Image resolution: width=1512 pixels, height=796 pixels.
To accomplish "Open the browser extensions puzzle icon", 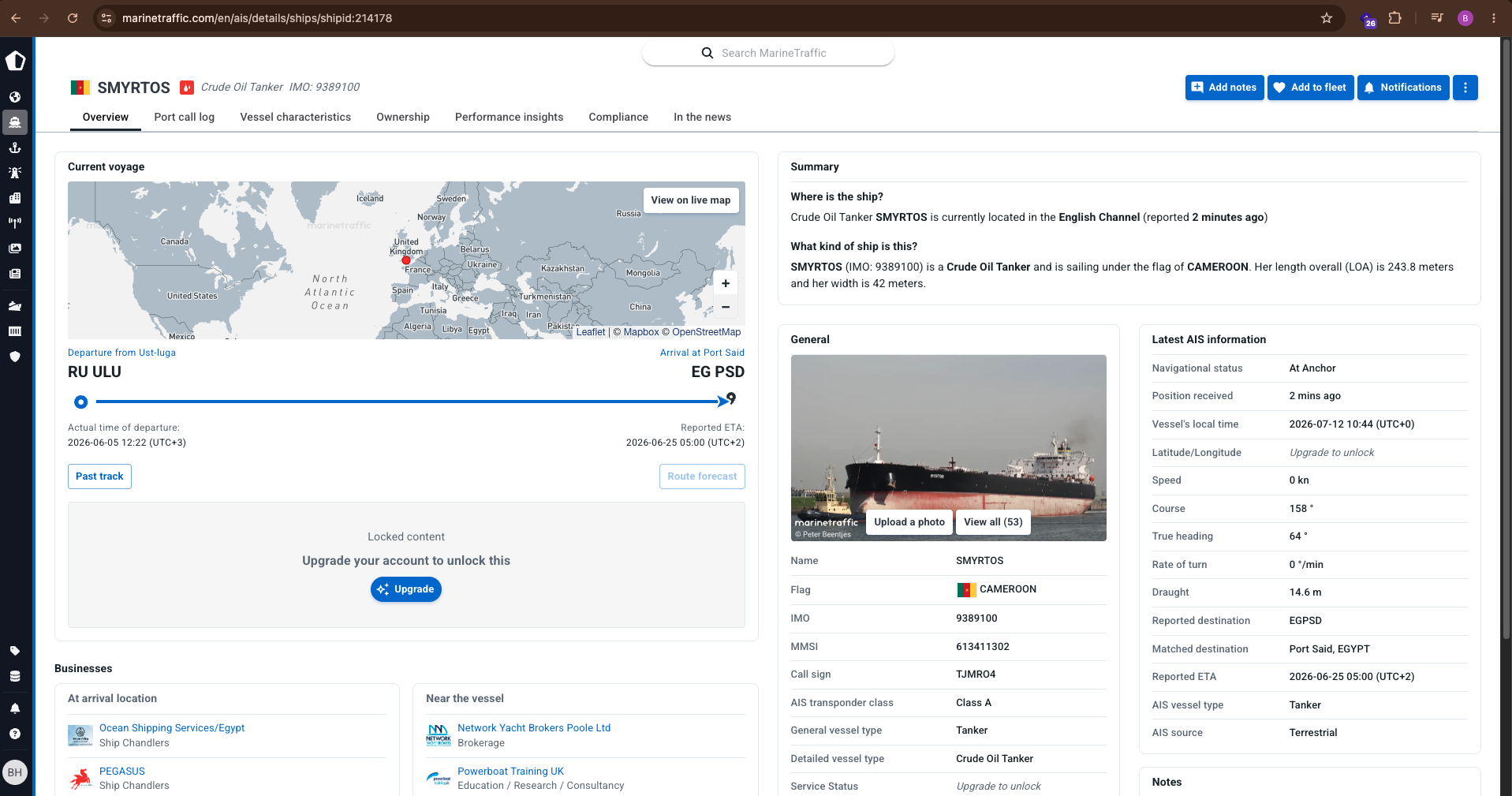I will click(1394, 18).
